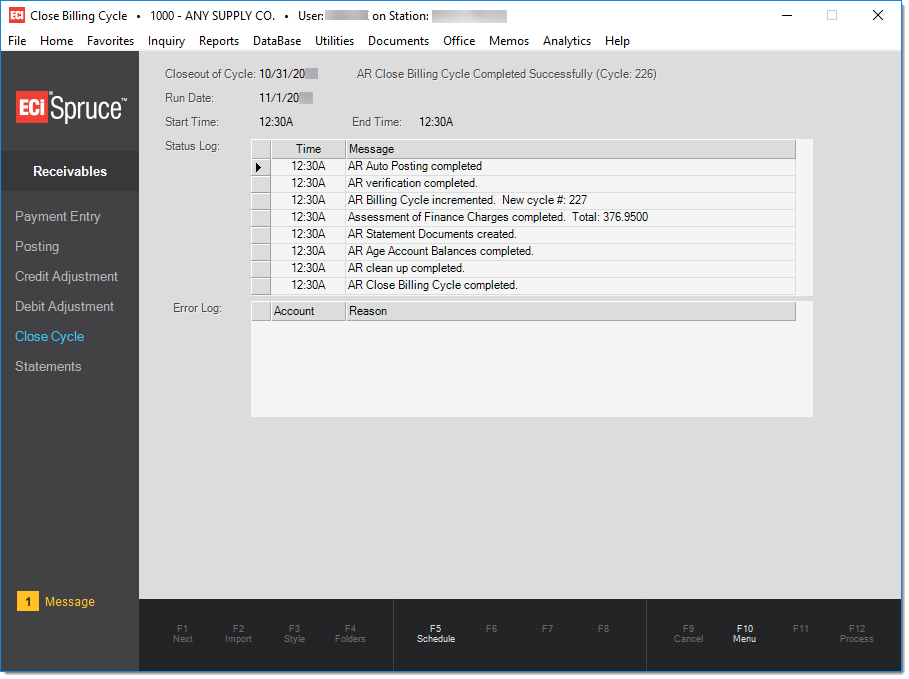The width and height of the screenshot is (909, 679).
Task: Open the Analytics menu
Action: [566, 41]
